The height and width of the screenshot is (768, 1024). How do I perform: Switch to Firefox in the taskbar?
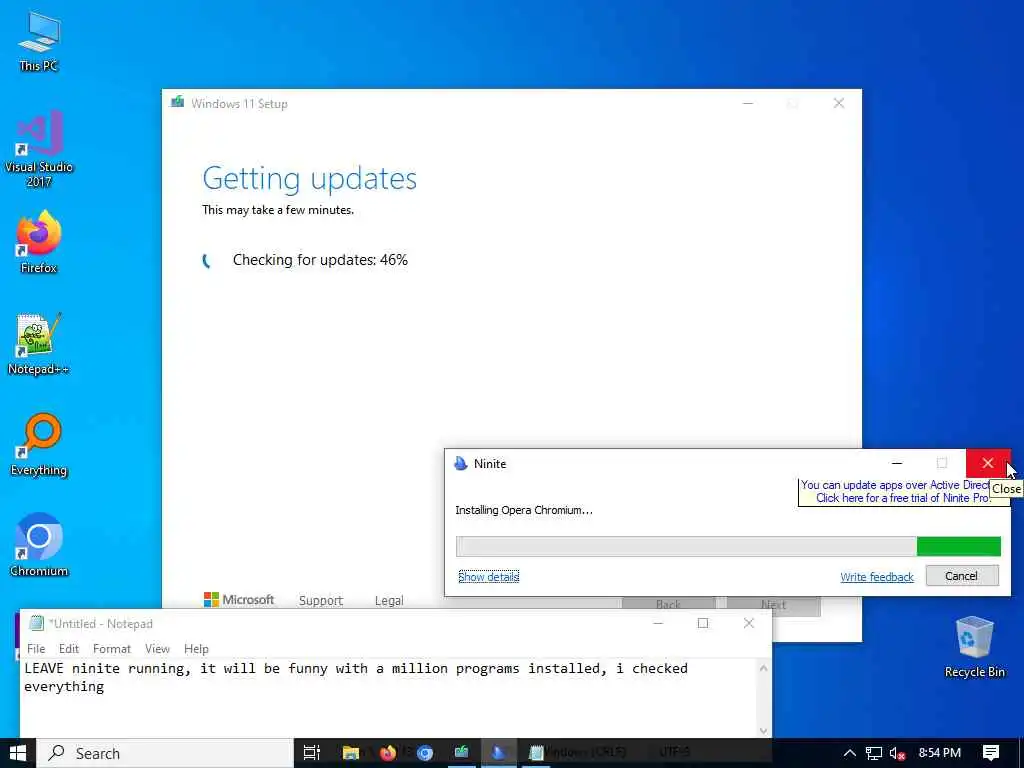(x=388, y=753)
